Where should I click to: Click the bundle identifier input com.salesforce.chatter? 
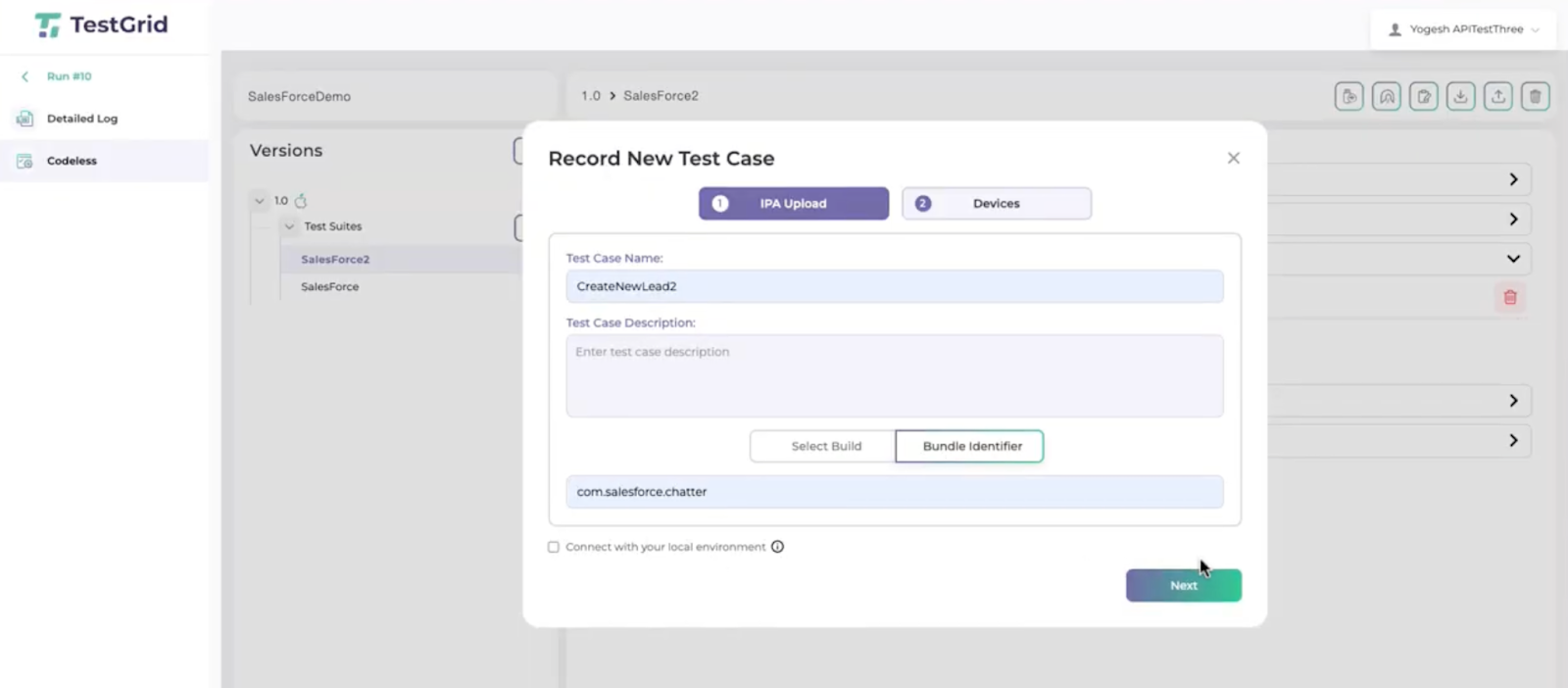[x=894, y=492]
